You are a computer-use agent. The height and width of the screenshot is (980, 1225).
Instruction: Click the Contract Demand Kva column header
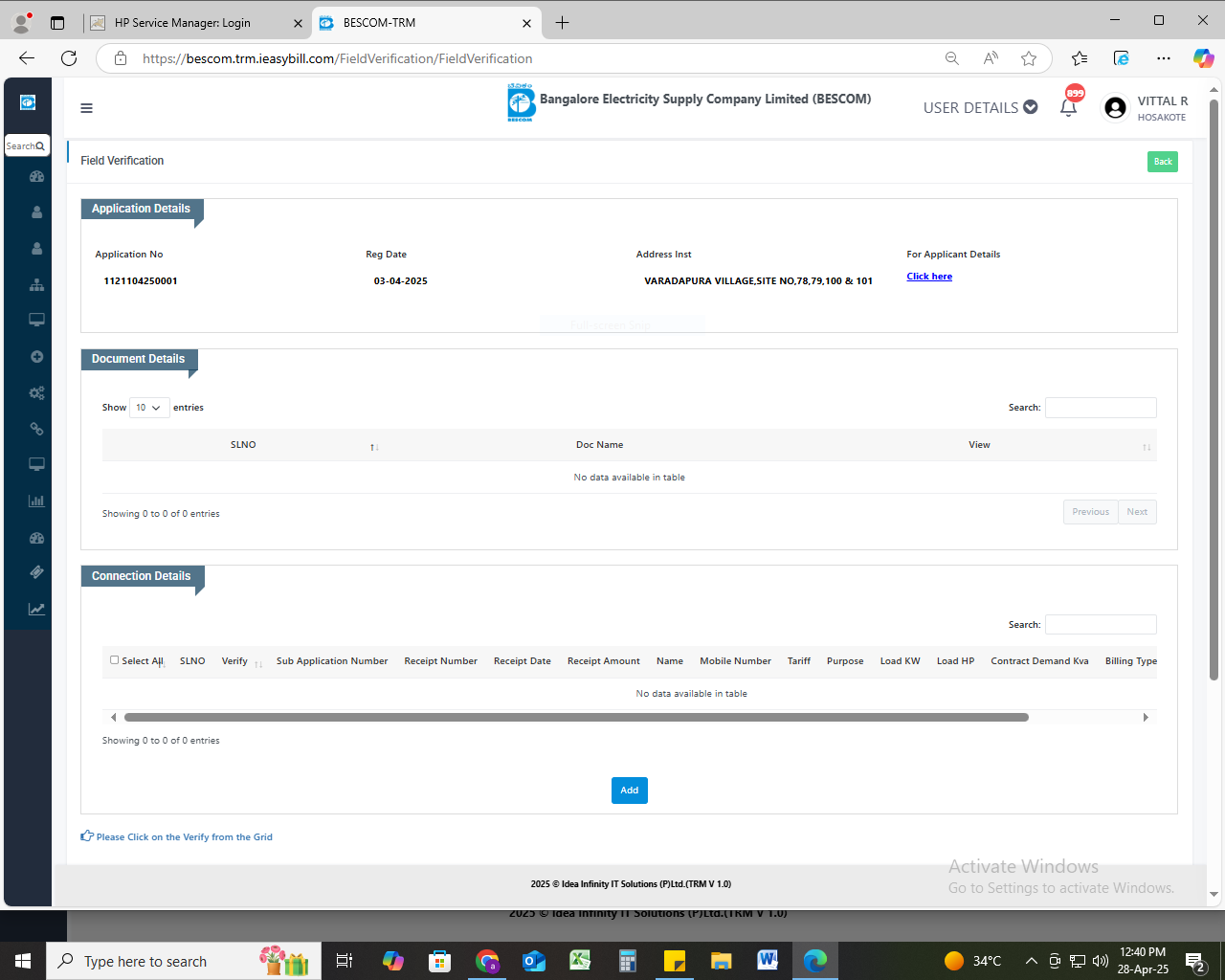[x=1039, y=661]
